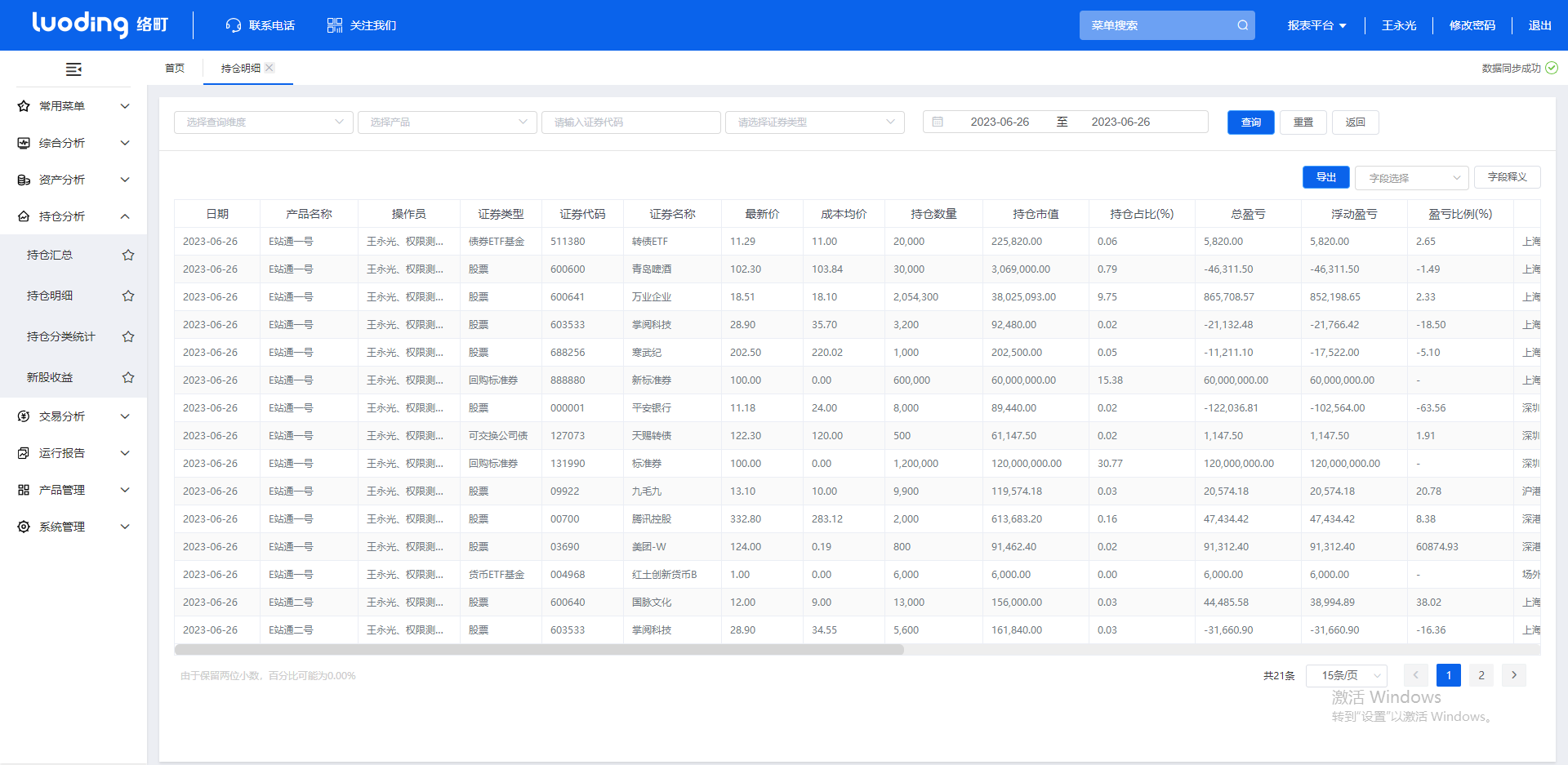
Task: Click the 60874.93 profit ratio cell
Action: click(1460, 547)
